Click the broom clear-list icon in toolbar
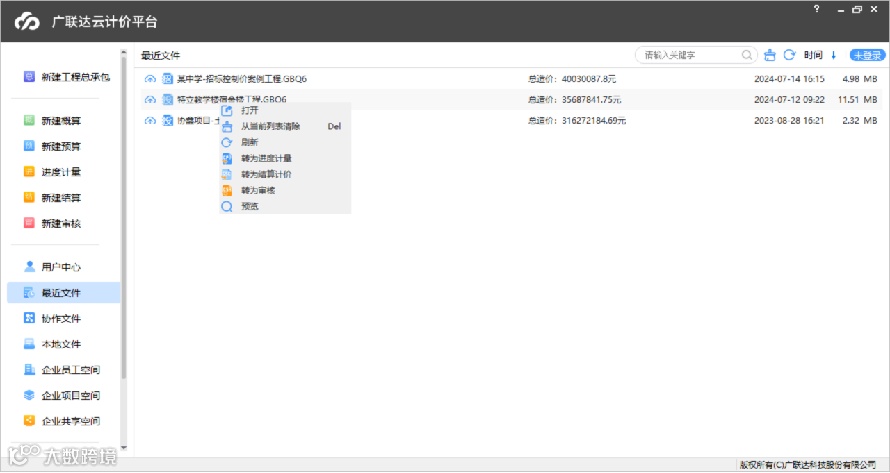The width and height of the screenshot is (890, 473). tap(770, 55)
